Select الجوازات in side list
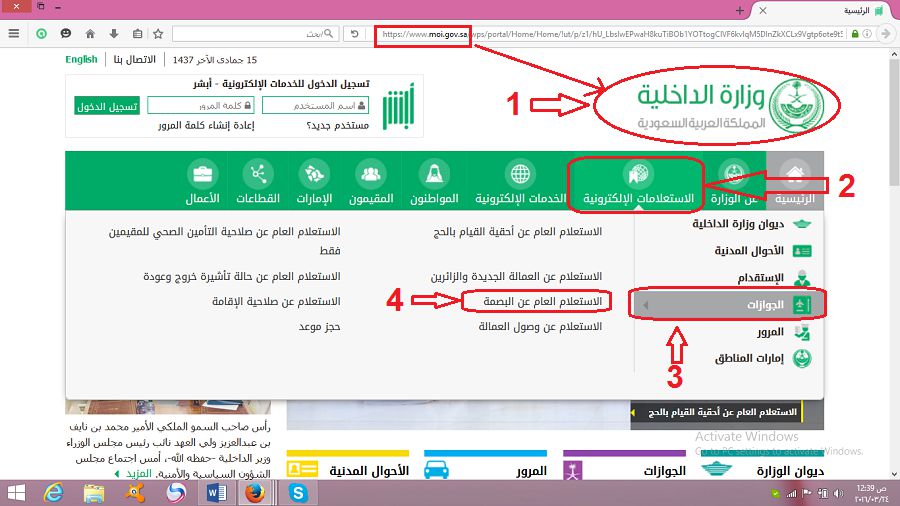The image size is (900, 506). [727, 304]
